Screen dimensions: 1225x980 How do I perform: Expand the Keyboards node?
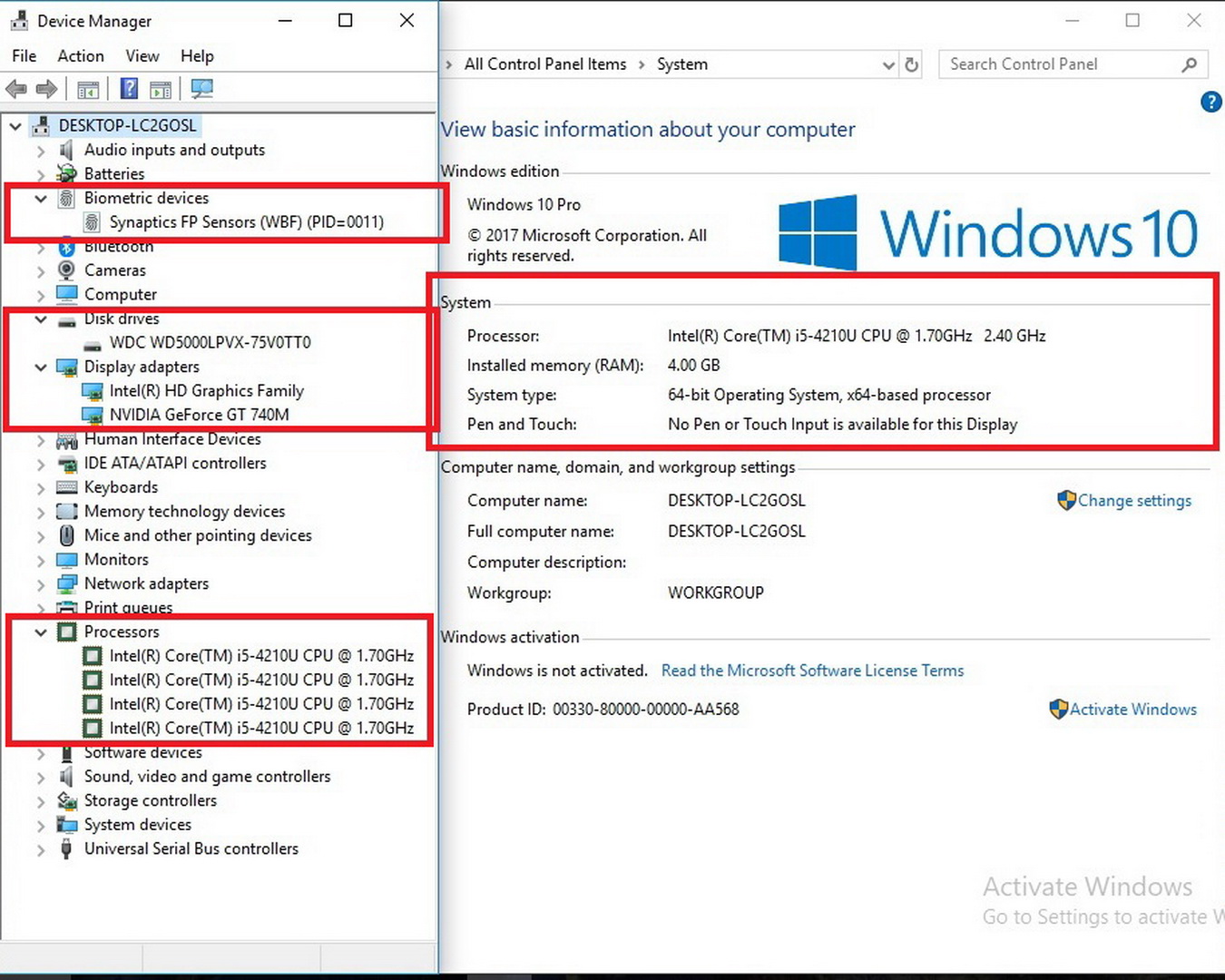(41, 488)
